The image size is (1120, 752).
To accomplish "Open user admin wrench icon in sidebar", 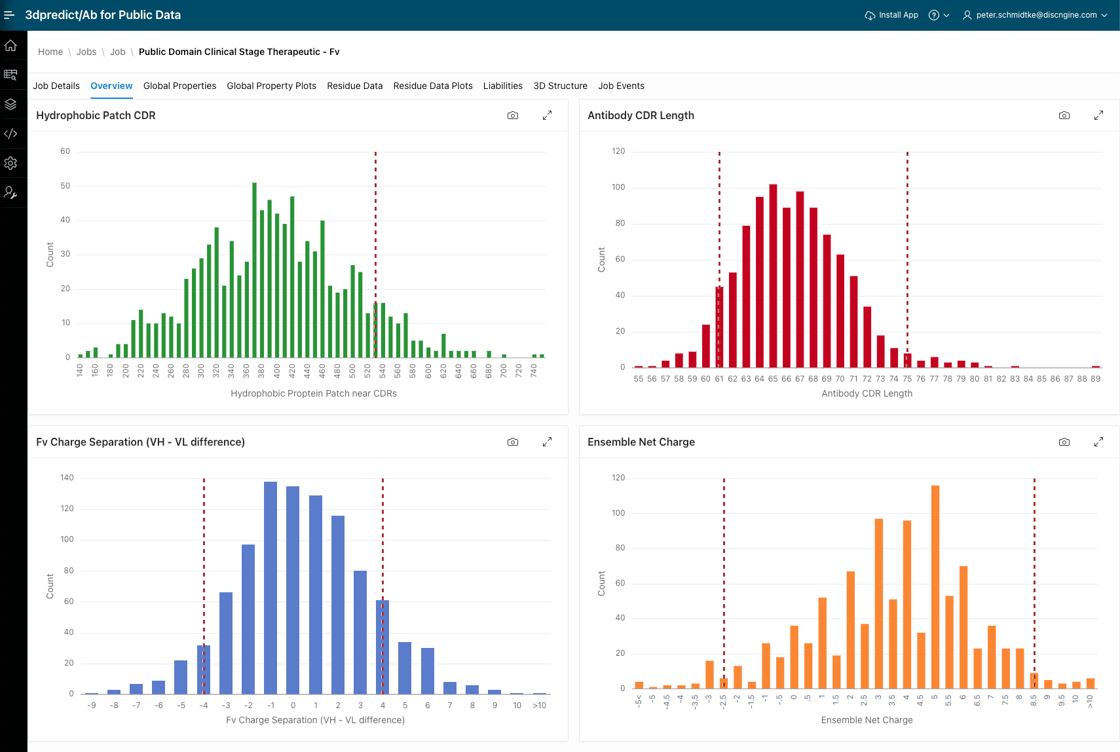I will click(x=11, y=192).
